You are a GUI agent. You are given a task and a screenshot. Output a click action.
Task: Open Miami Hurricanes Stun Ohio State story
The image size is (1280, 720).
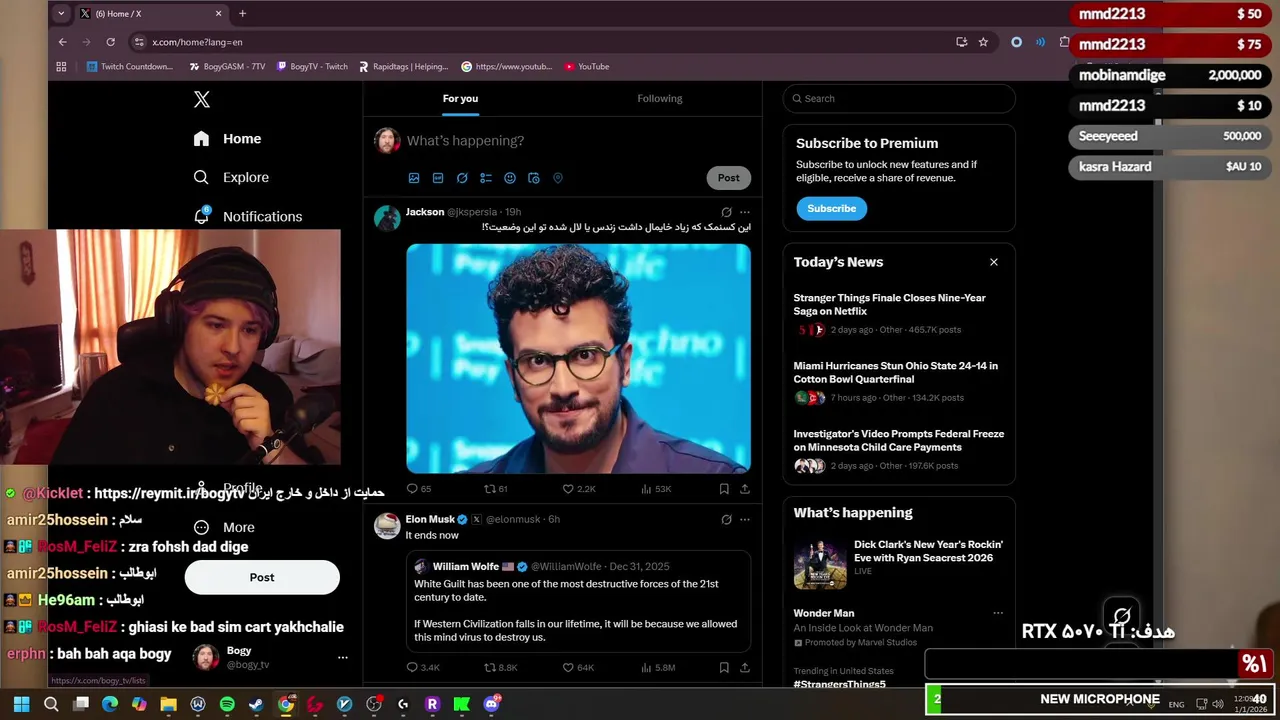point(898,381)
